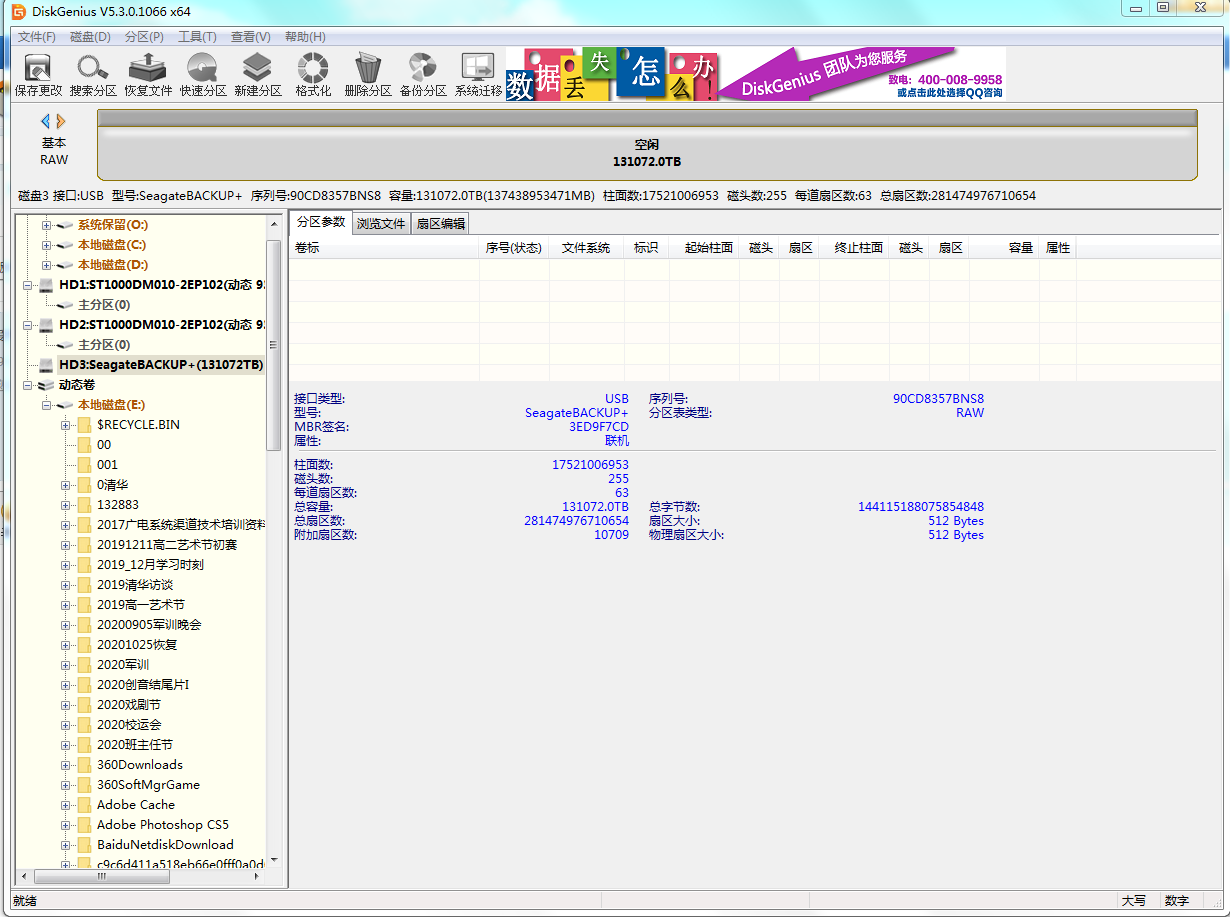Open the 帮助(H) menu

coord(305,37)
